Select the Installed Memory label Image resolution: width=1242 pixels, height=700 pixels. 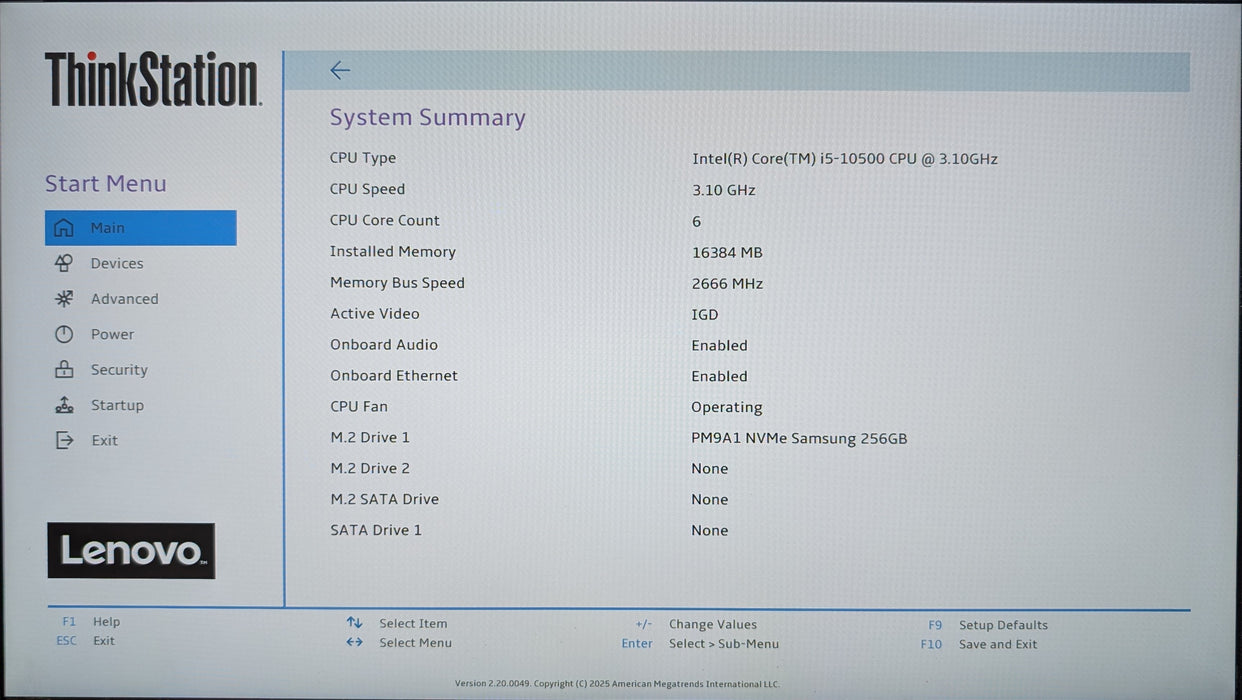click(393, 252)
